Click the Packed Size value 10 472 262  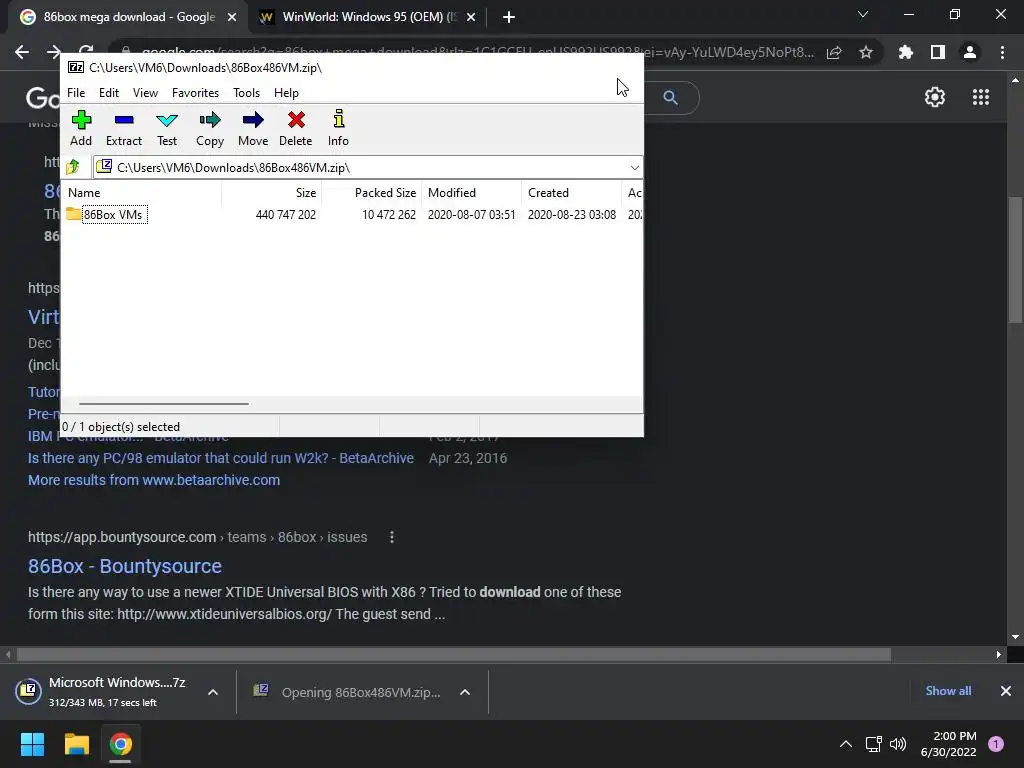(x=389, y=215)
